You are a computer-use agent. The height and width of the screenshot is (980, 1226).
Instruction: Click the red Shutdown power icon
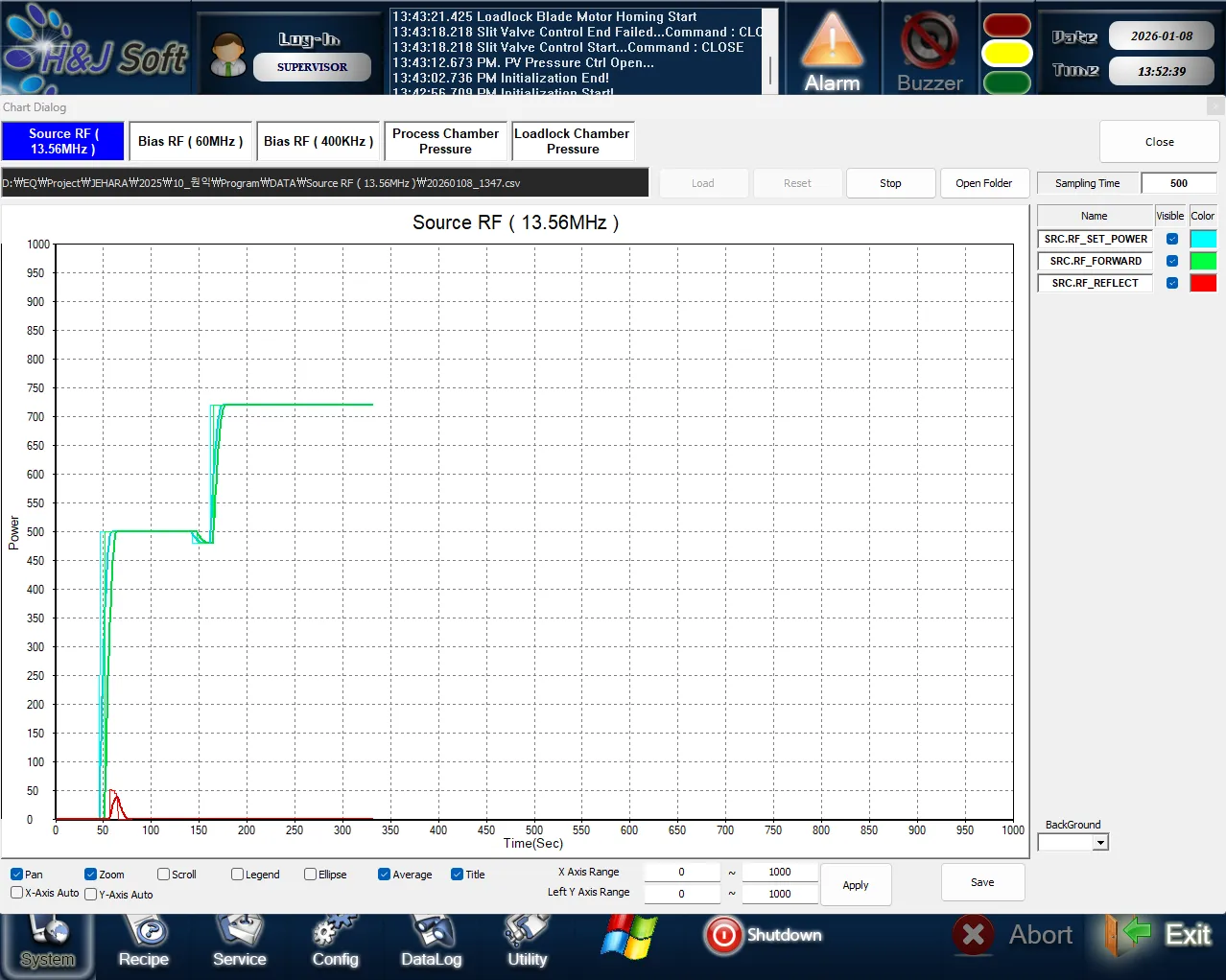point(723,935)
